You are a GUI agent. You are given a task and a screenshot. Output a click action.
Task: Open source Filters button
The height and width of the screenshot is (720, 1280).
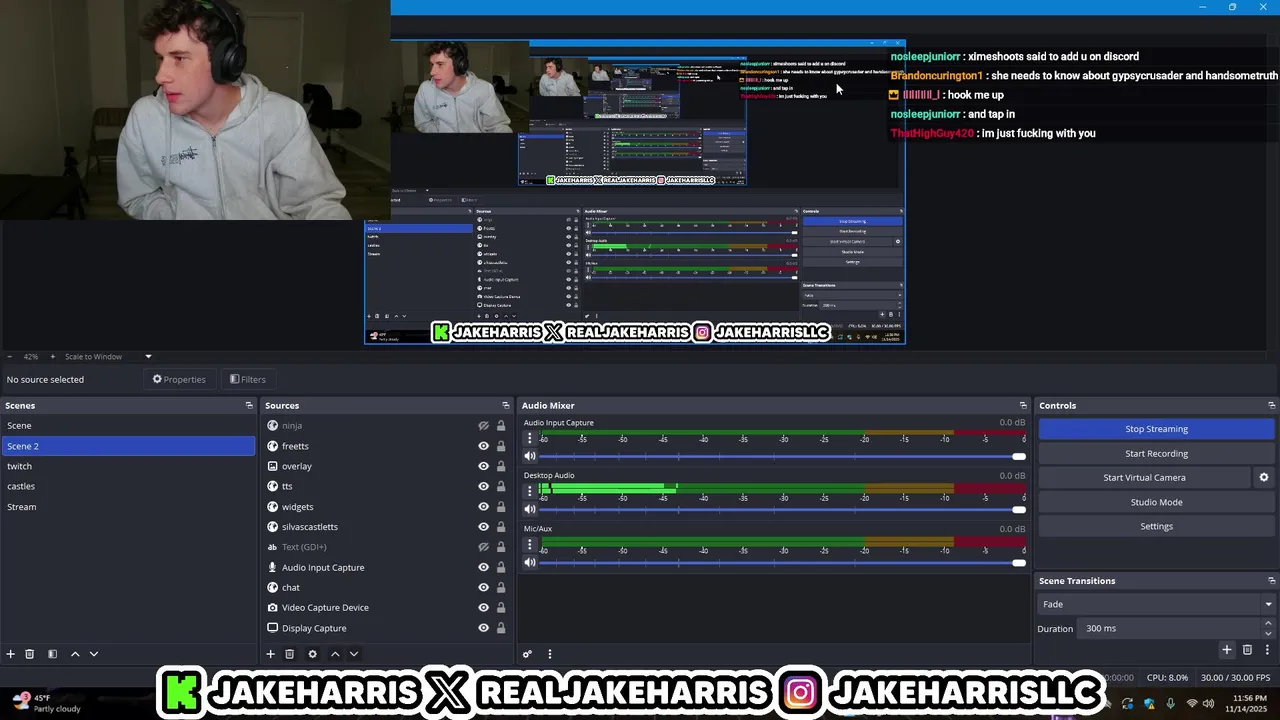pos(248,379)
